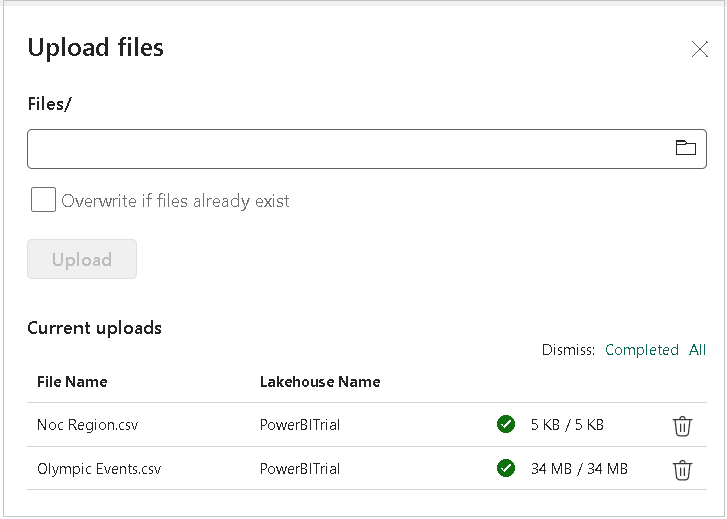
Task: Click the 34 MB / 34 MB progress text
Action: pyautogui.click(x=579, y=468)
